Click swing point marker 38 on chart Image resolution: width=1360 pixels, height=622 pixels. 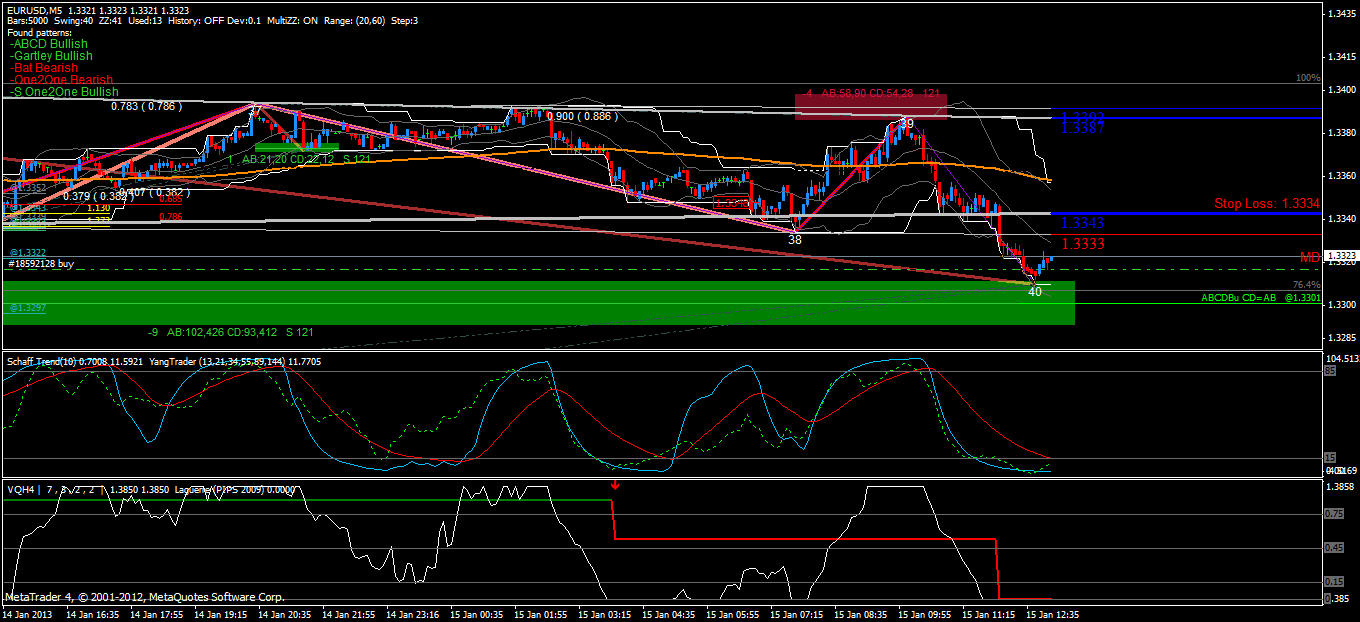click(795, 240)
